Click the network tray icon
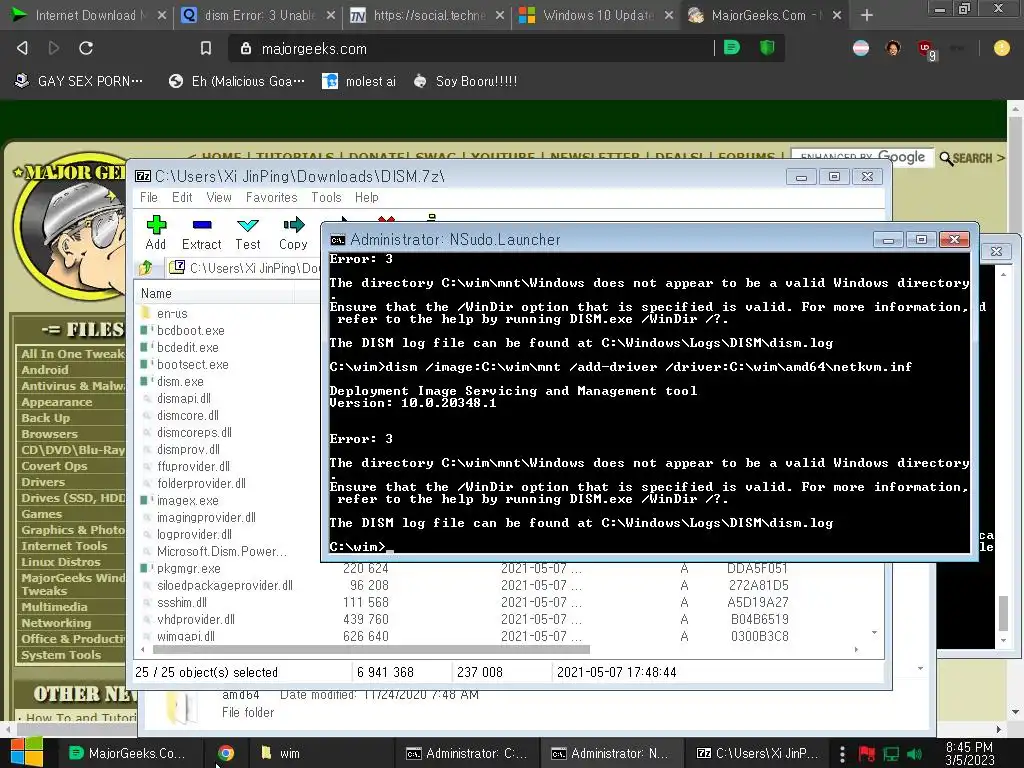The image size is (1024, 768). [891, 754]
